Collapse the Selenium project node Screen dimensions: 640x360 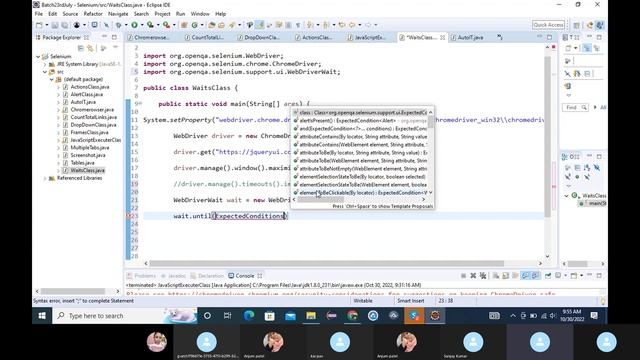38,56
